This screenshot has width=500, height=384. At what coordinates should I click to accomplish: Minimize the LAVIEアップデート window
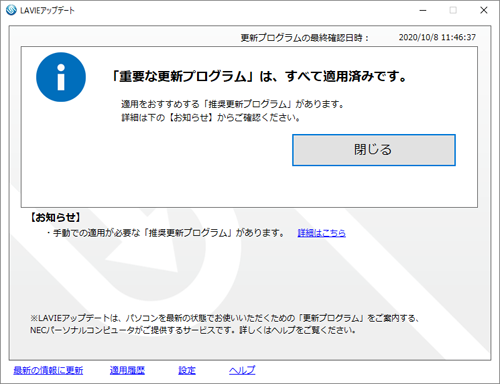tap(423, 10)
